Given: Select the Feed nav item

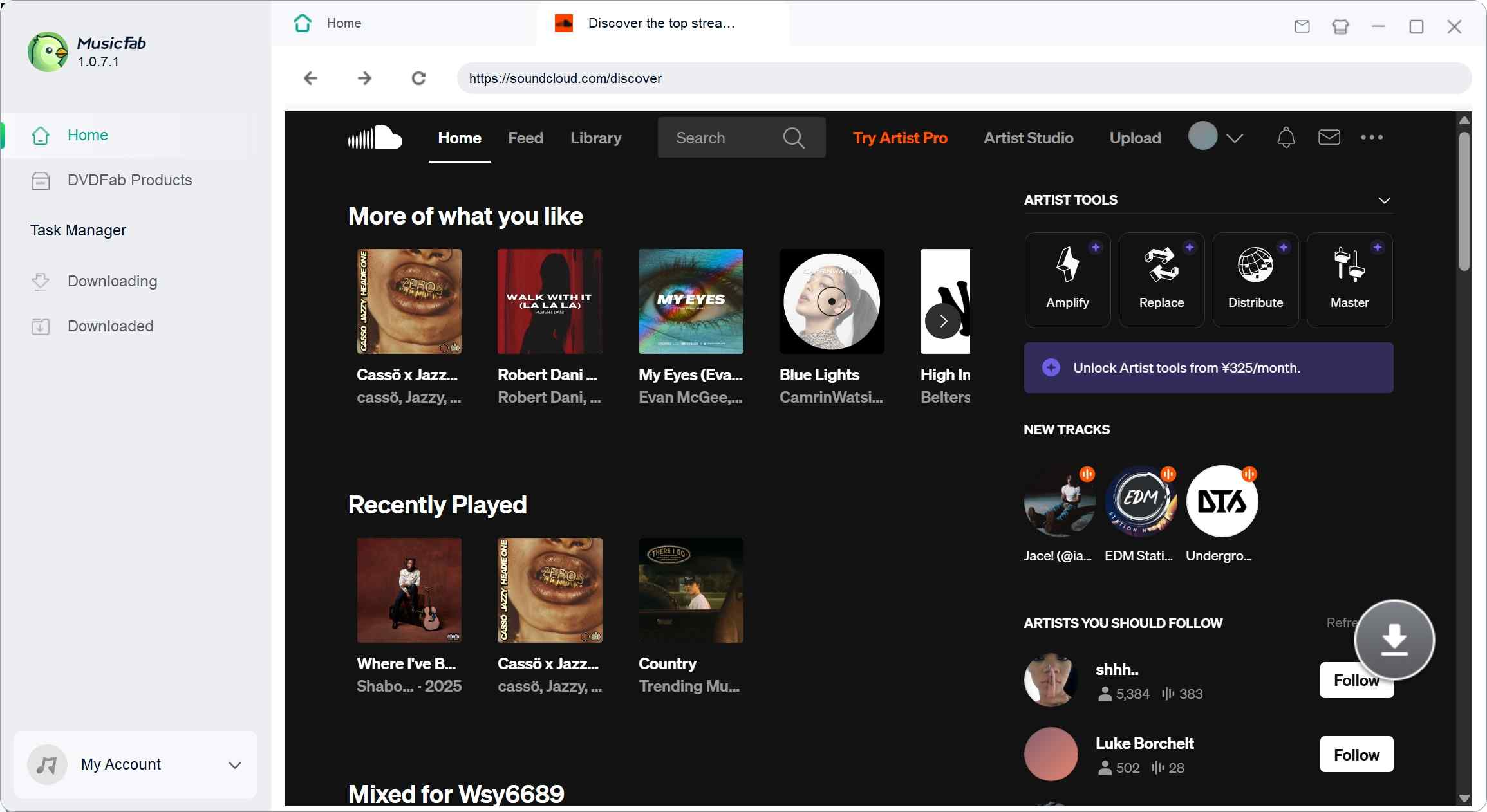Looking at the screenshot, I should coord(525,138).
